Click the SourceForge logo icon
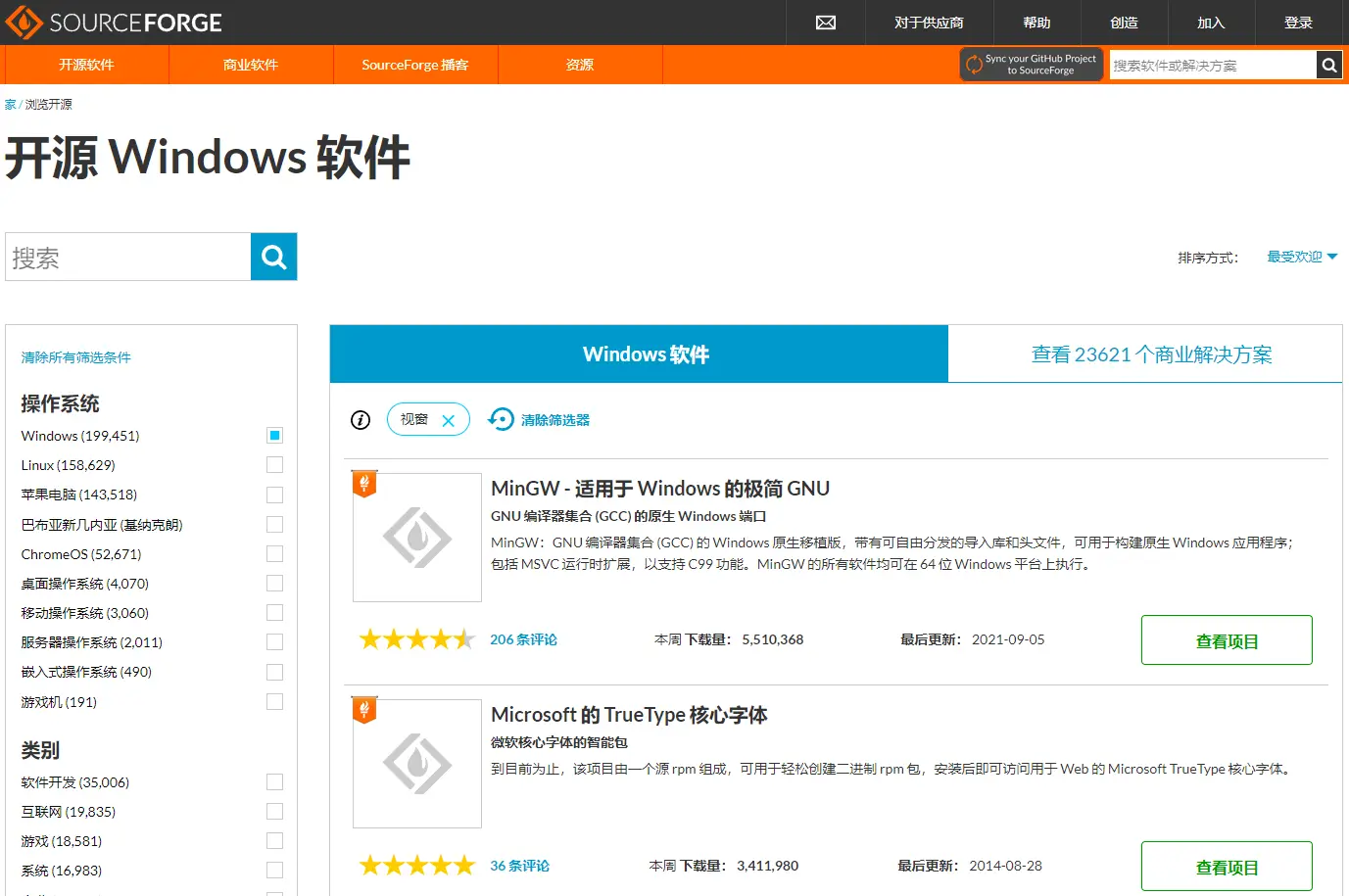Image resolution: width=1349 pixels, height=896 pixels. pos(24,23)
